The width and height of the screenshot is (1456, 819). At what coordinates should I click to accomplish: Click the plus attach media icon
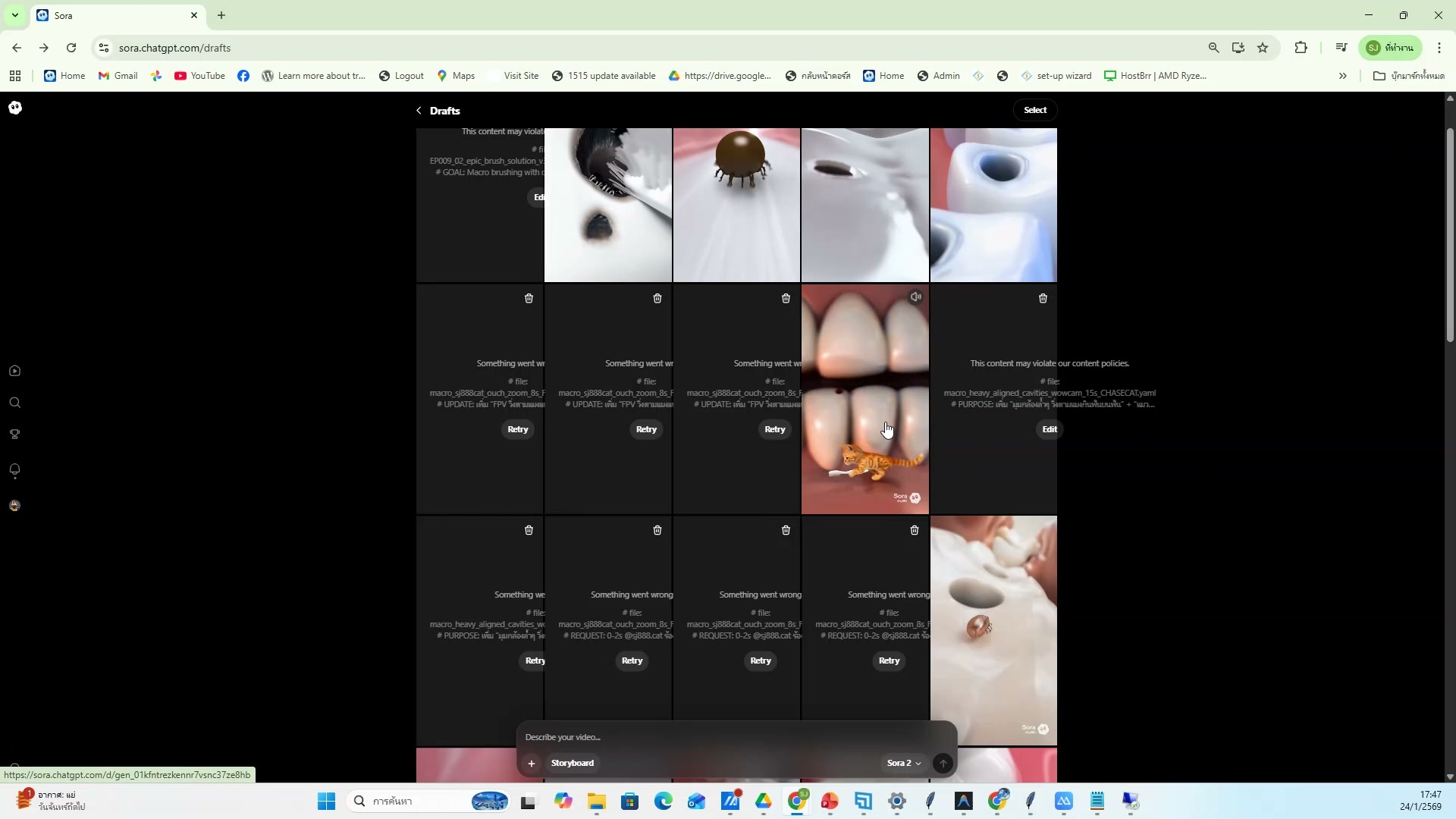532,764
